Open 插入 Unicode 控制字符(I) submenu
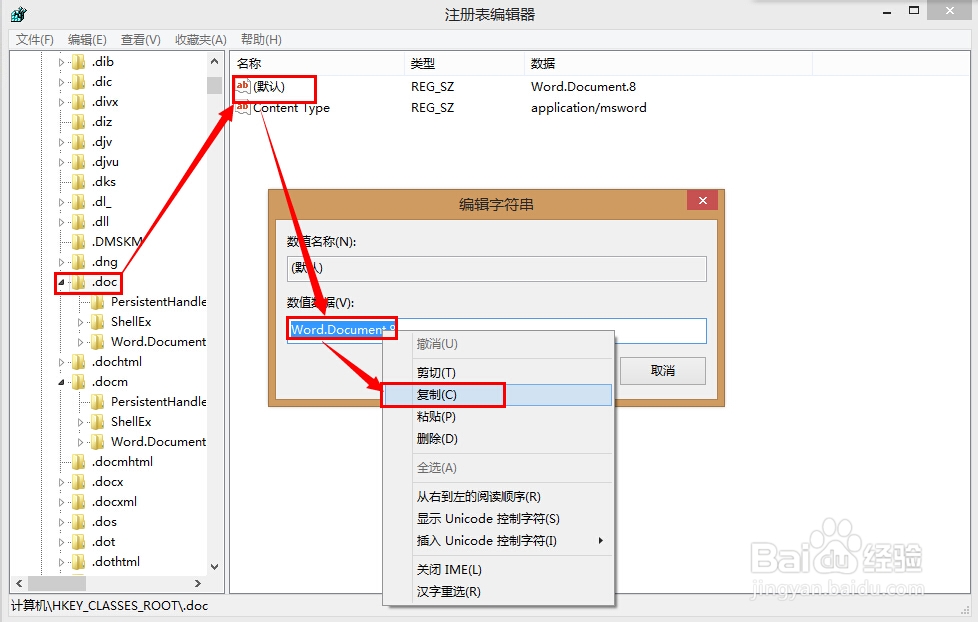Image resolution: width=978 pixels, height=622 pixels. point(497,540)
